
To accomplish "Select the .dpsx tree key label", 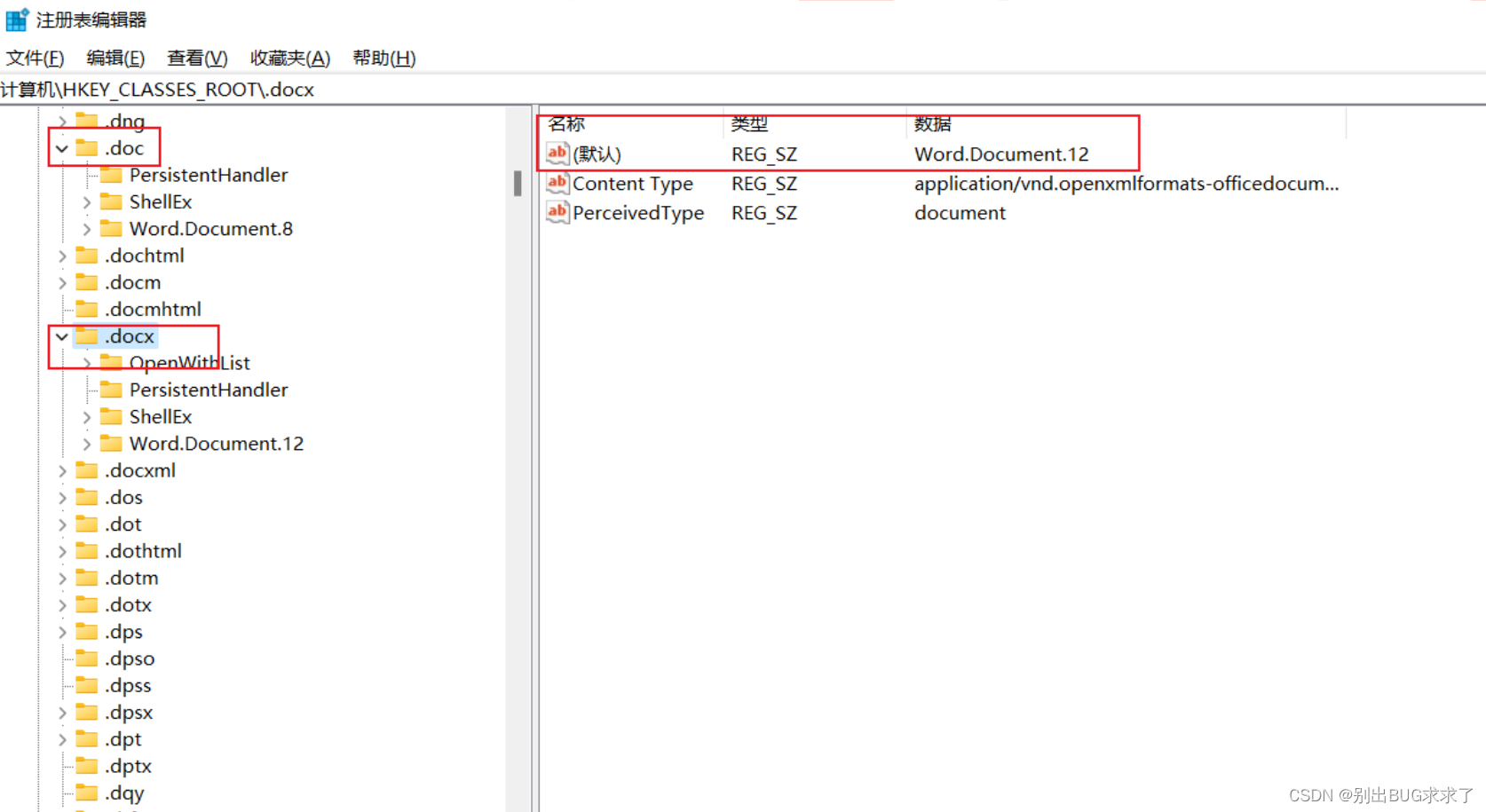I will (x=129, y=713).
